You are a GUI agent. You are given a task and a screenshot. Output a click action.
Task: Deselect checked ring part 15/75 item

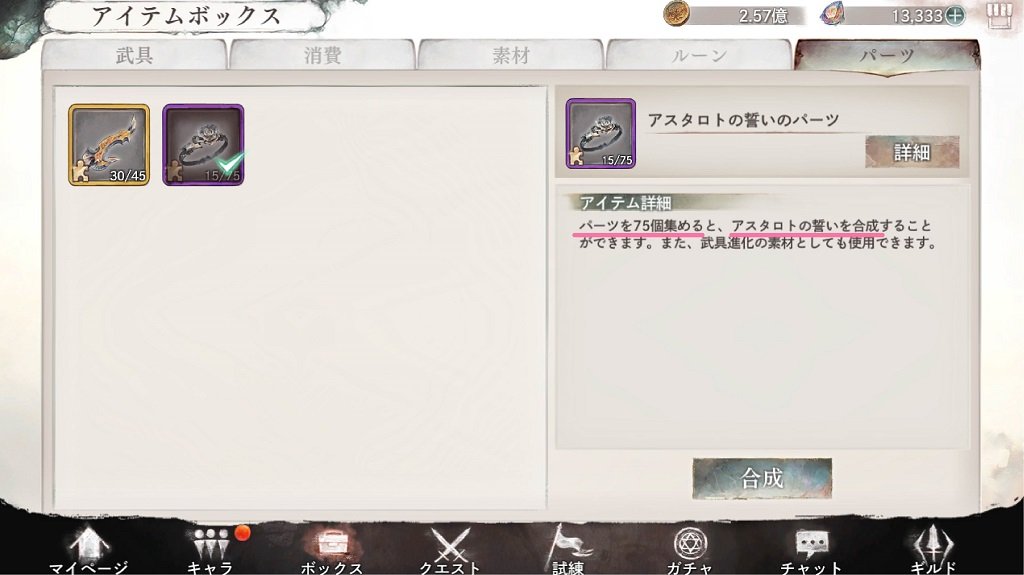[203, 145]
